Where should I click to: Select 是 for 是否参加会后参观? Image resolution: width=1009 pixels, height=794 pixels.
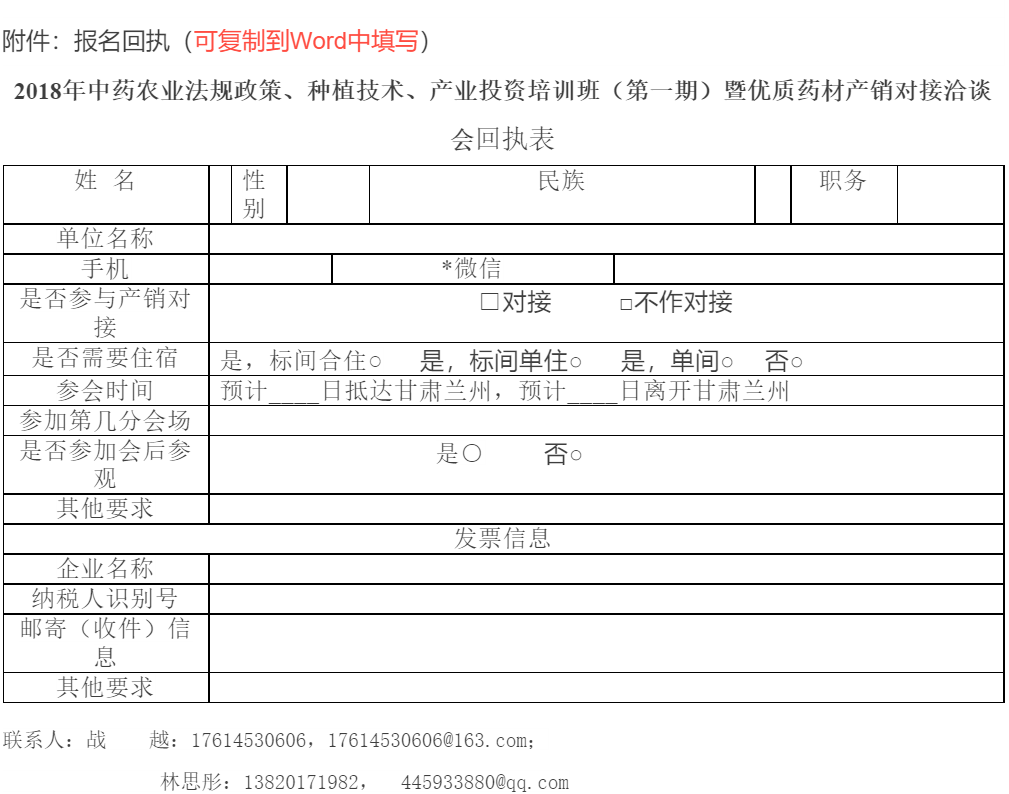click(472, 455)
